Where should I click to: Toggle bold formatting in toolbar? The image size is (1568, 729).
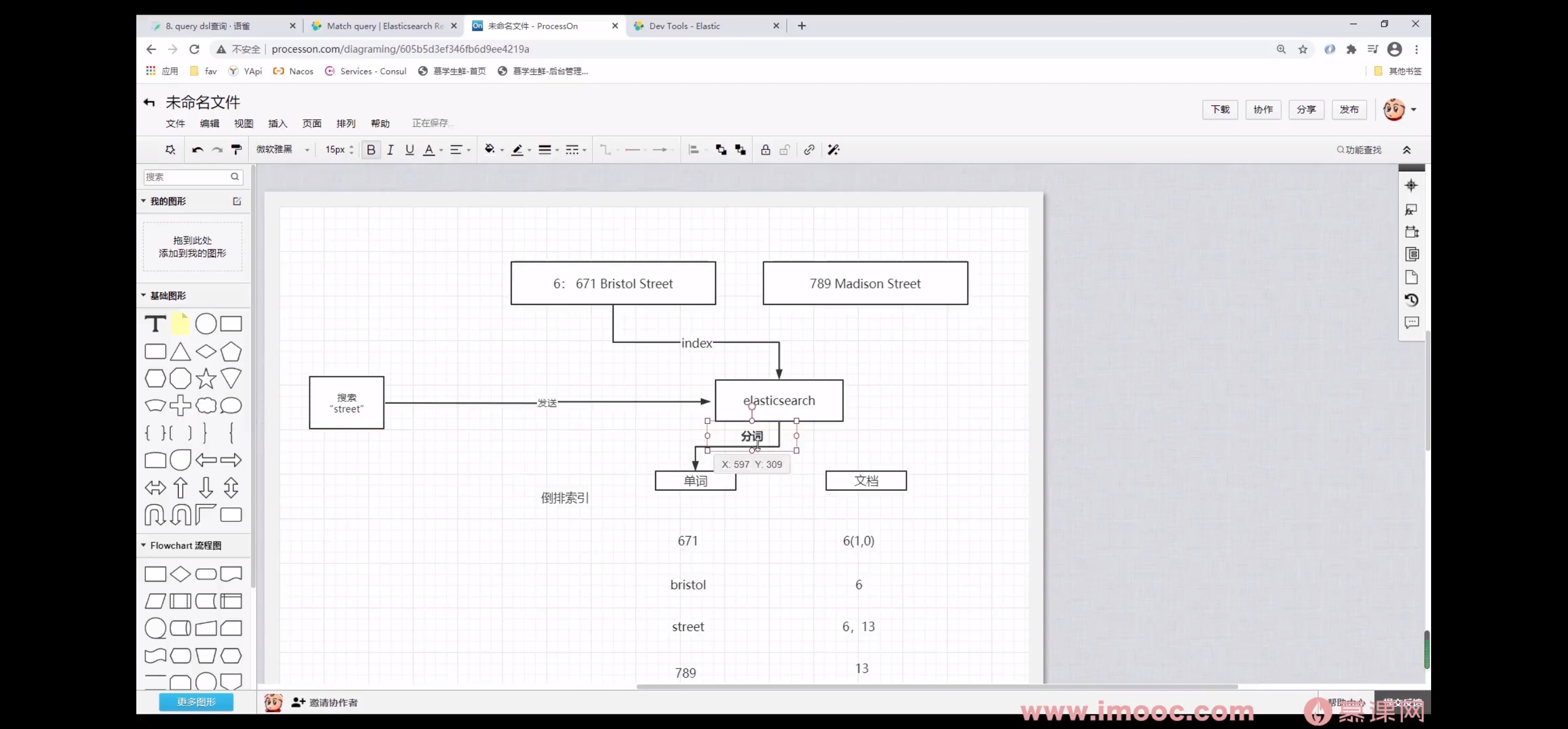371,150
